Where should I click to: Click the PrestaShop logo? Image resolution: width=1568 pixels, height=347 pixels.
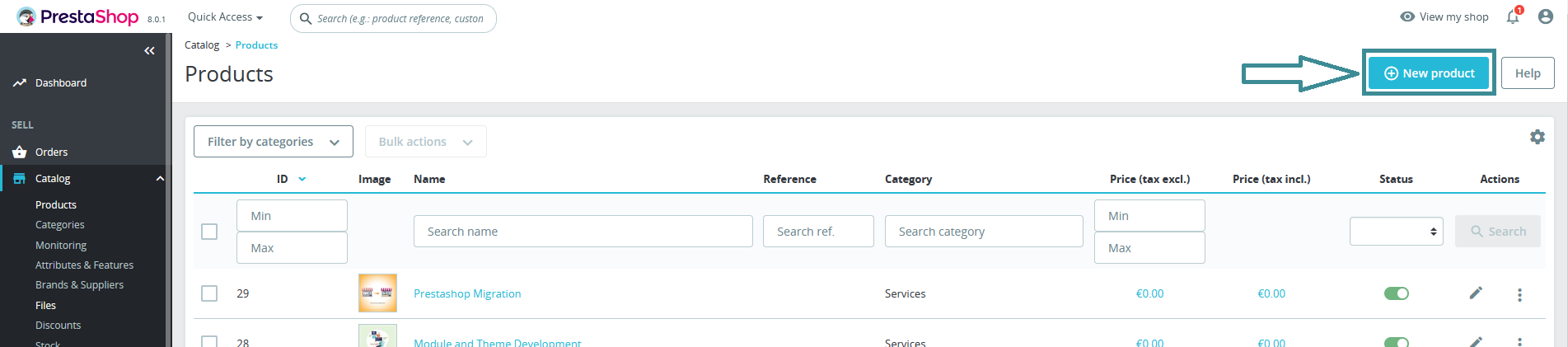pos(79,17)
